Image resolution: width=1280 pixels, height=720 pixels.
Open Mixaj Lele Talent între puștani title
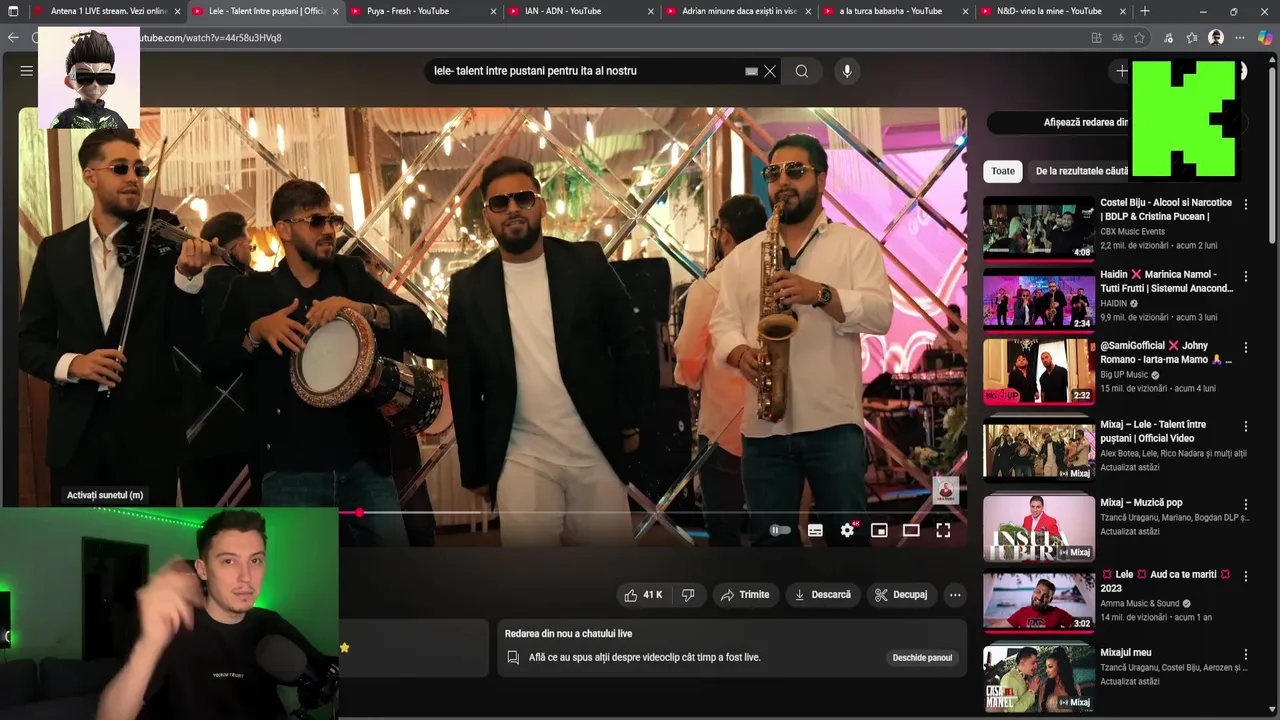[x=1153, y=432]
